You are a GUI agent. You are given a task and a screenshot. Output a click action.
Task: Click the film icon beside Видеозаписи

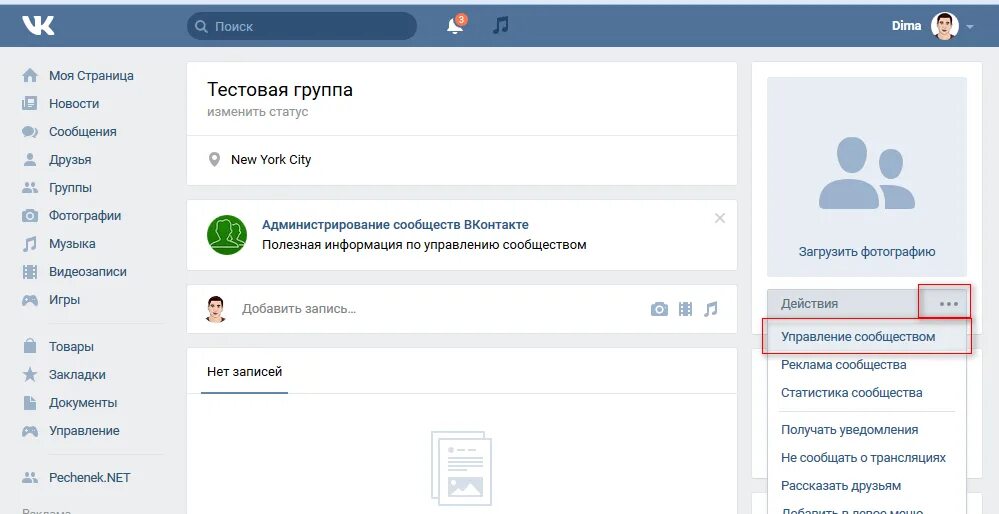click(30, 272)
